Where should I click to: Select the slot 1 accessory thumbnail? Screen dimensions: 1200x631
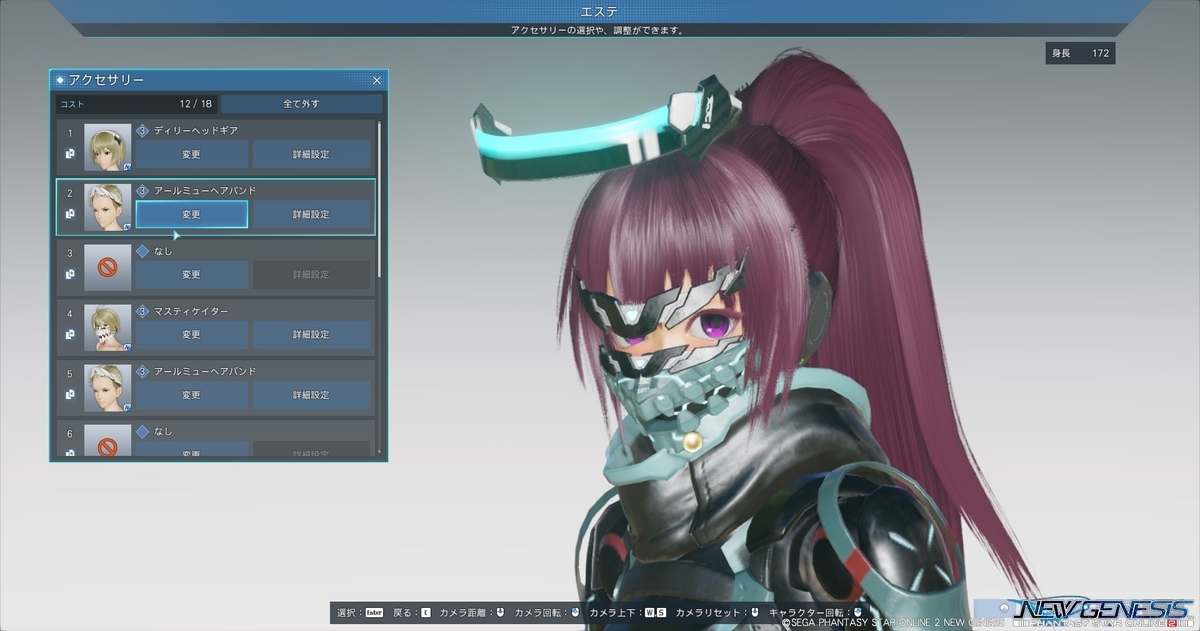coord(107,145)
